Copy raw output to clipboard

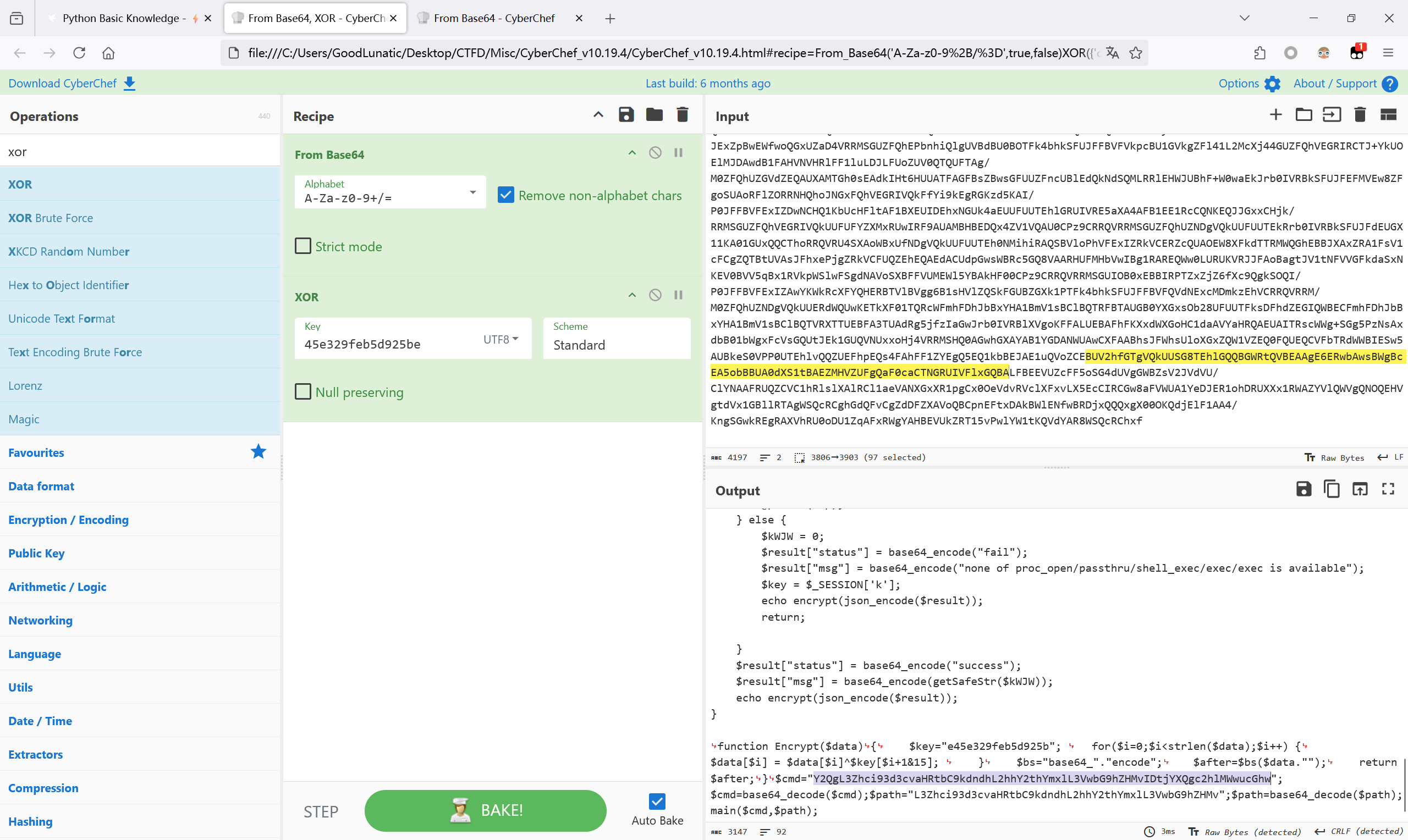click(x=1332, y=489)
